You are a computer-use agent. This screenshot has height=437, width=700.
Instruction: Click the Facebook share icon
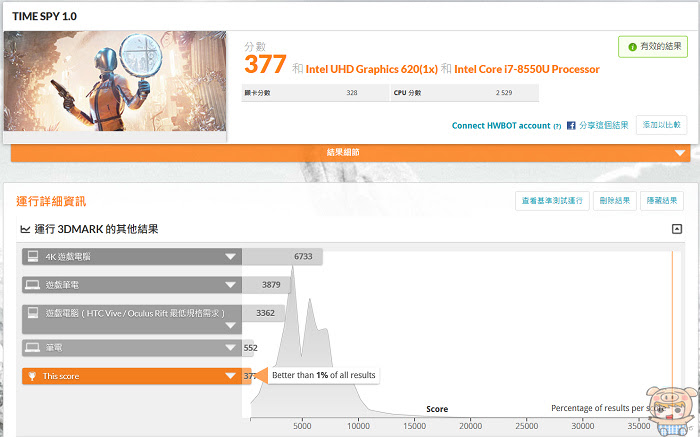[571, 125]
